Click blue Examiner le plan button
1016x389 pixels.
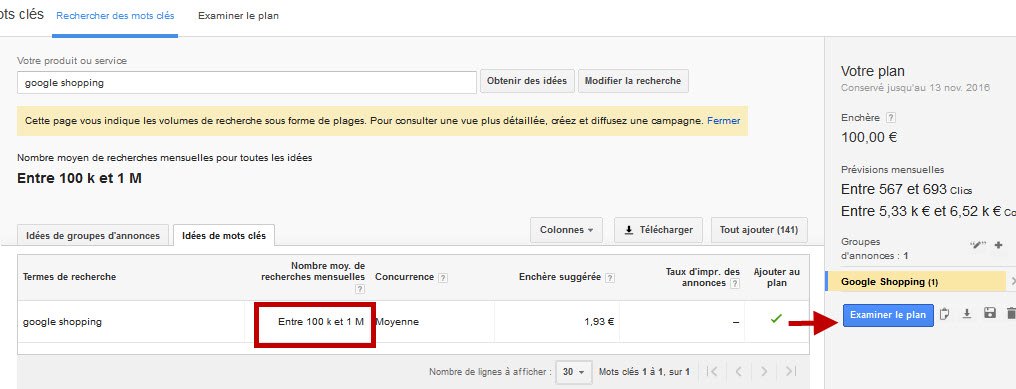coord(888,315)
